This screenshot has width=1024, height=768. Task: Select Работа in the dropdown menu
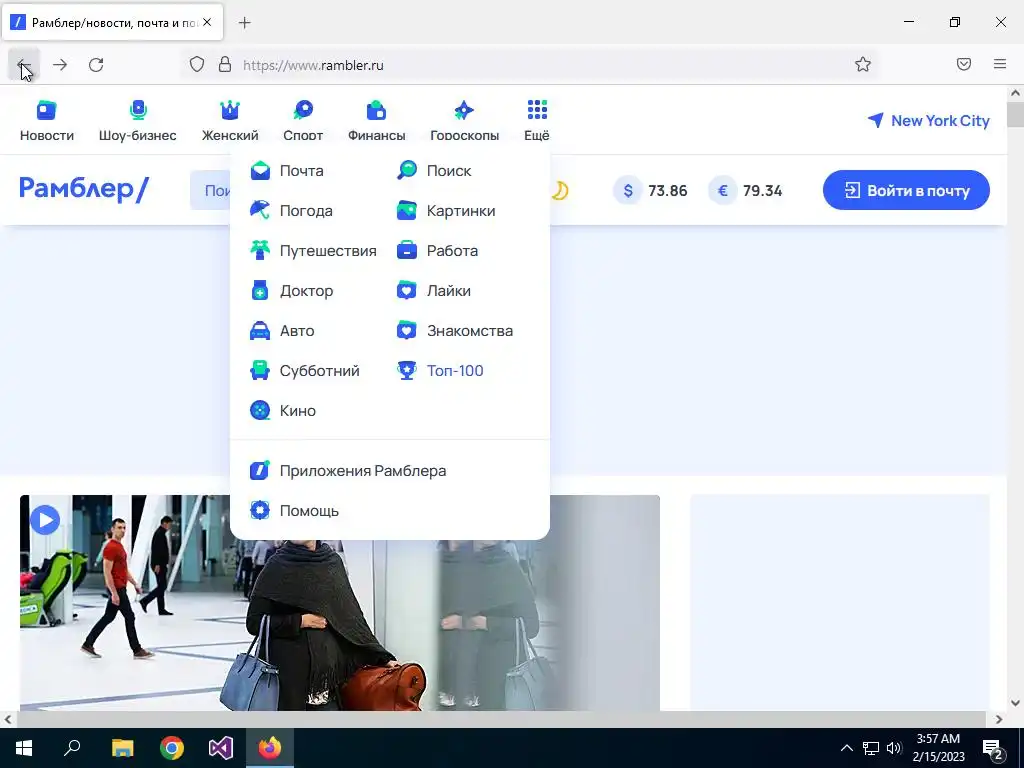click(x=438, y=251)
